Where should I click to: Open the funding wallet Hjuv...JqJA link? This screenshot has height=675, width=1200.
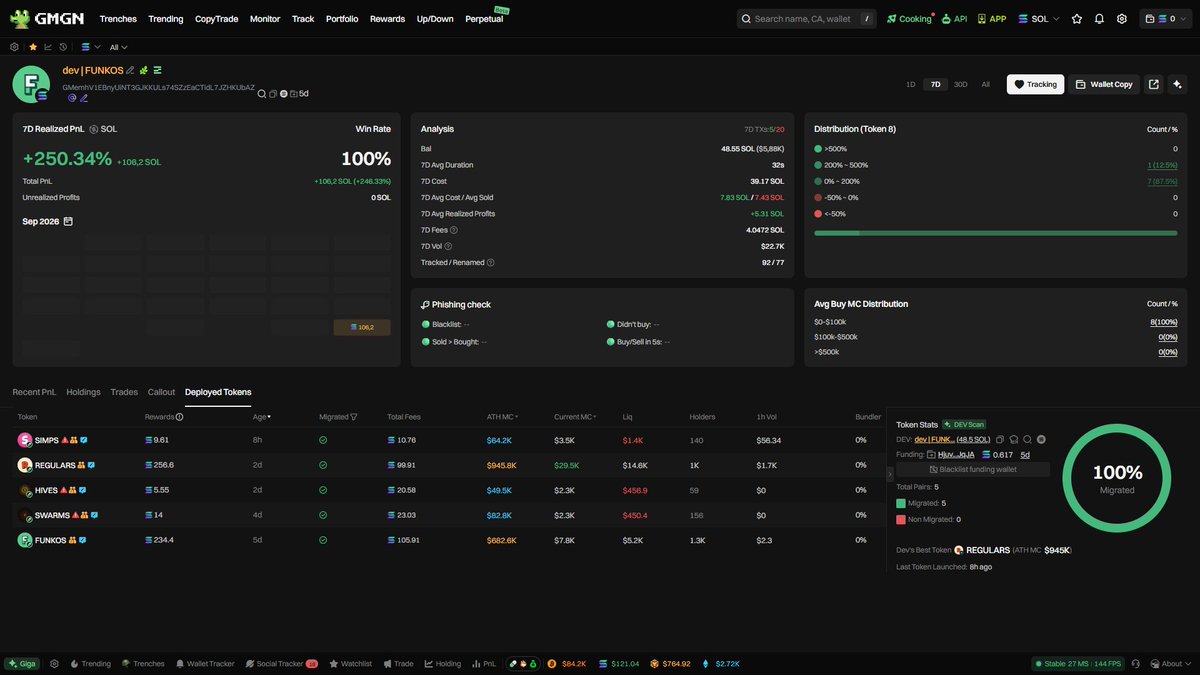pos(956,454)
